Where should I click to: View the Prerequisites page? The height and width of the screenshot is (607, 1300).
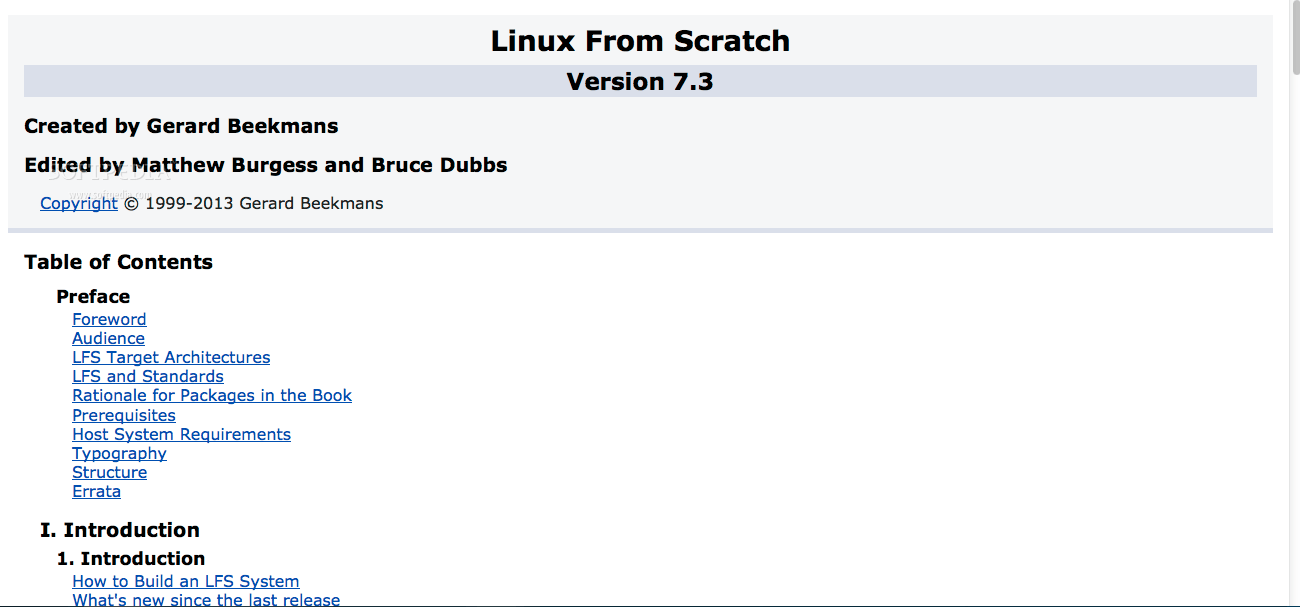pos(123,415)
